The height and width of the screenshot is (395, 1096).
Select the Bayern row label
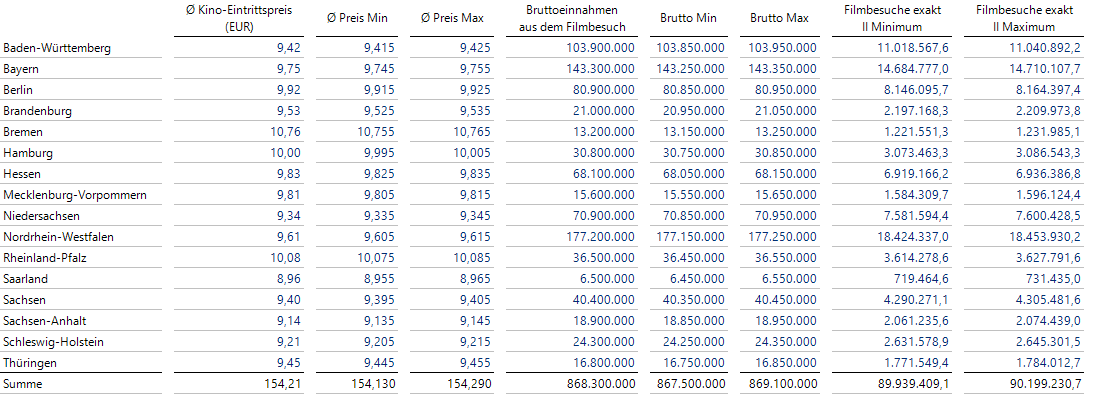[21, 69]
